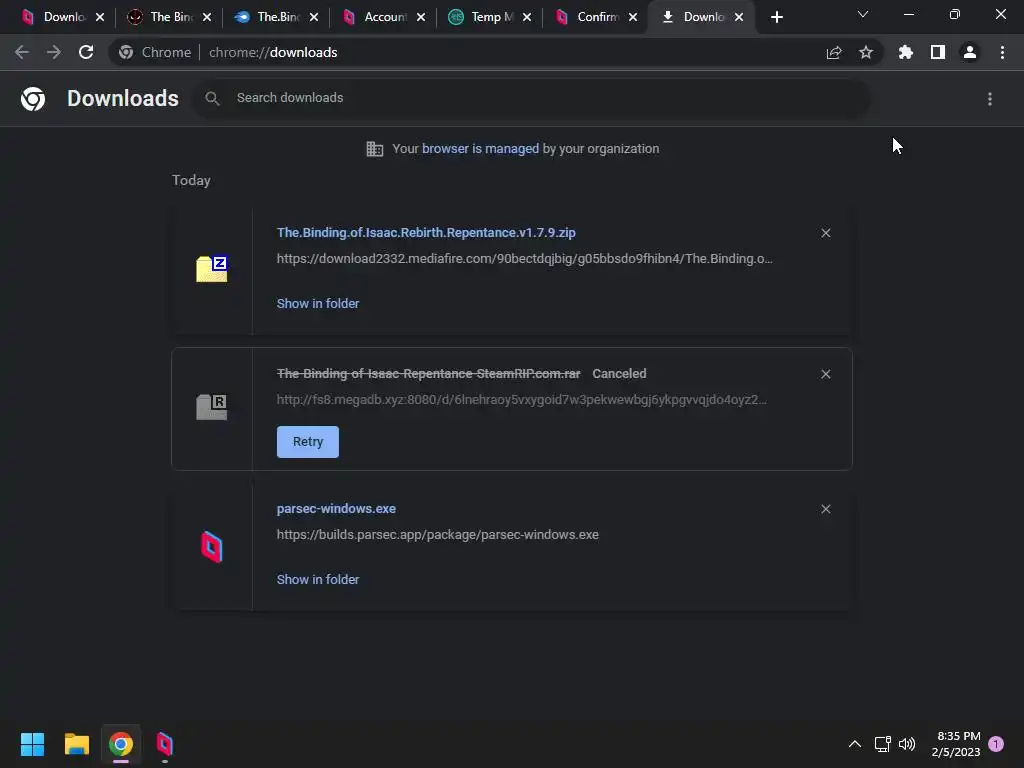Click the Chrome site info chip in address bar
Viewport: 1024px width, 768px height.
(155, 52)
